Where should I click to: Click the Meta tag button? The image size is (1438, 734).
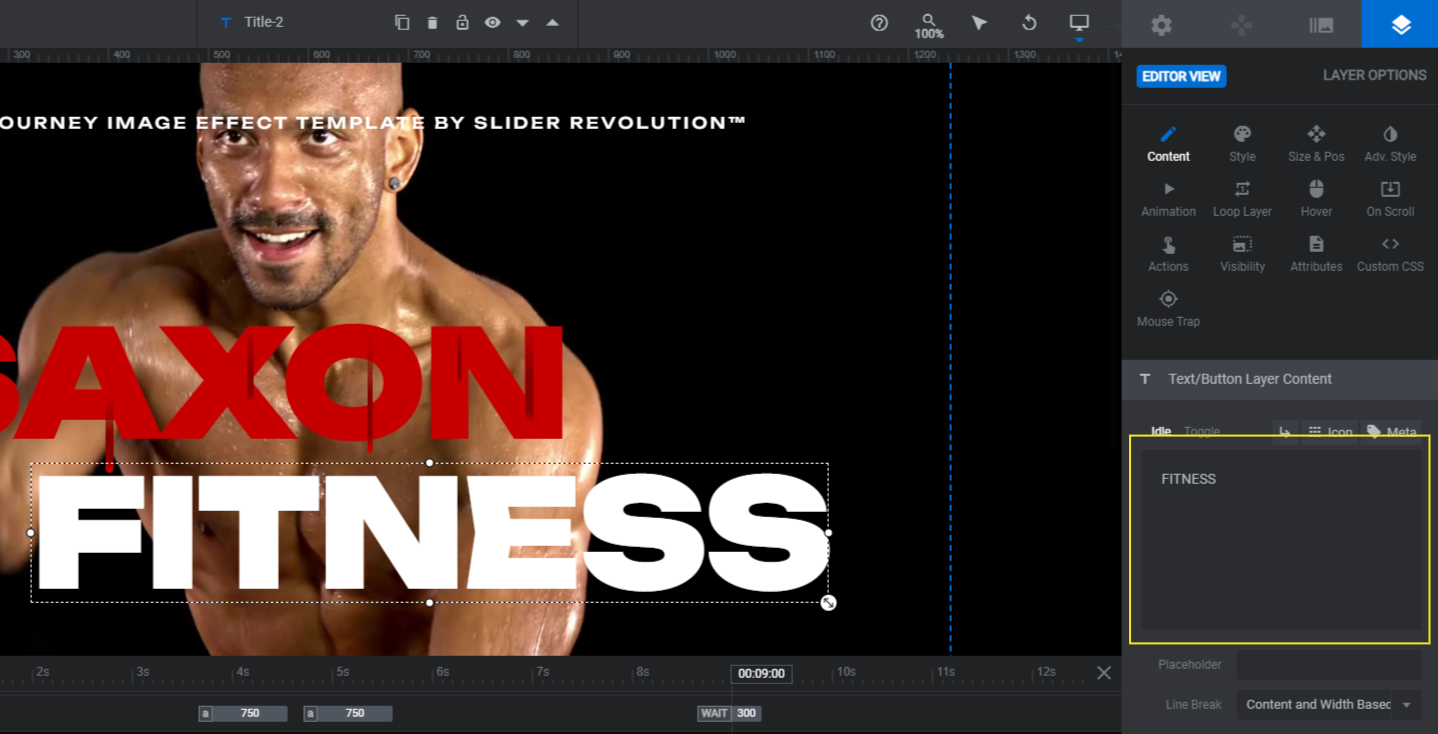[1391, 432]
